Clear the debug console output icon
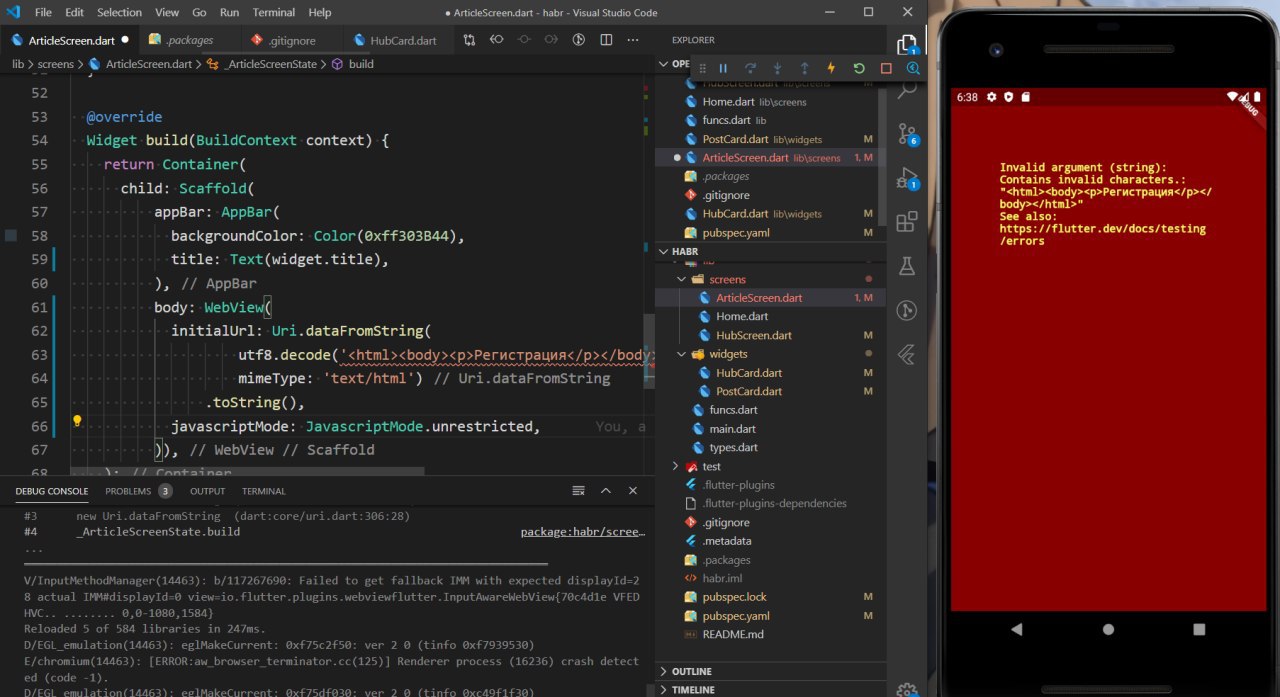 click(x=578, y=491)
